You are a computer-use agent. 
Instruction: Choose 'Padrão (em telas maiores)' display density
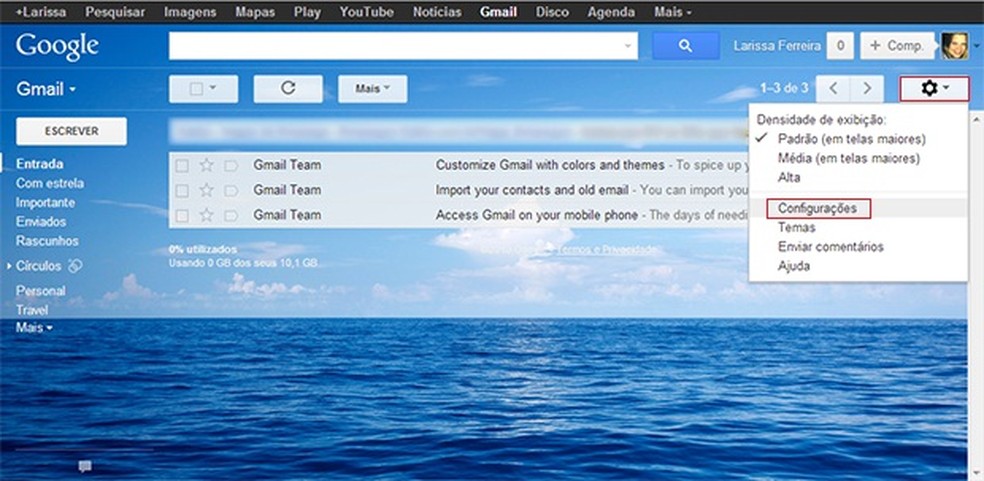pos(851,139)
